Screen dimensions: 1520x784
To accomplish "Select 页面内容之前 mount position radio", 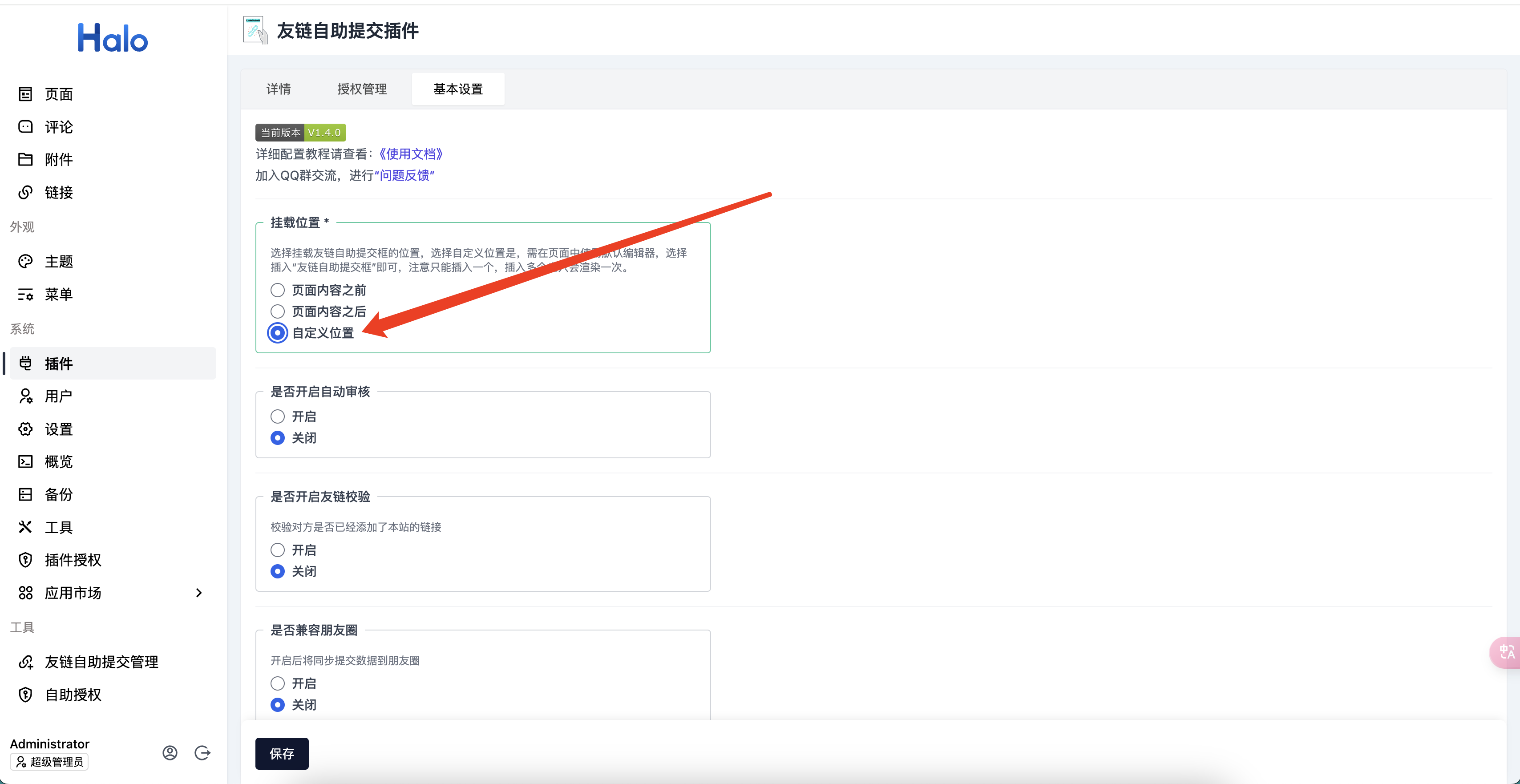I will click(277, 290).
